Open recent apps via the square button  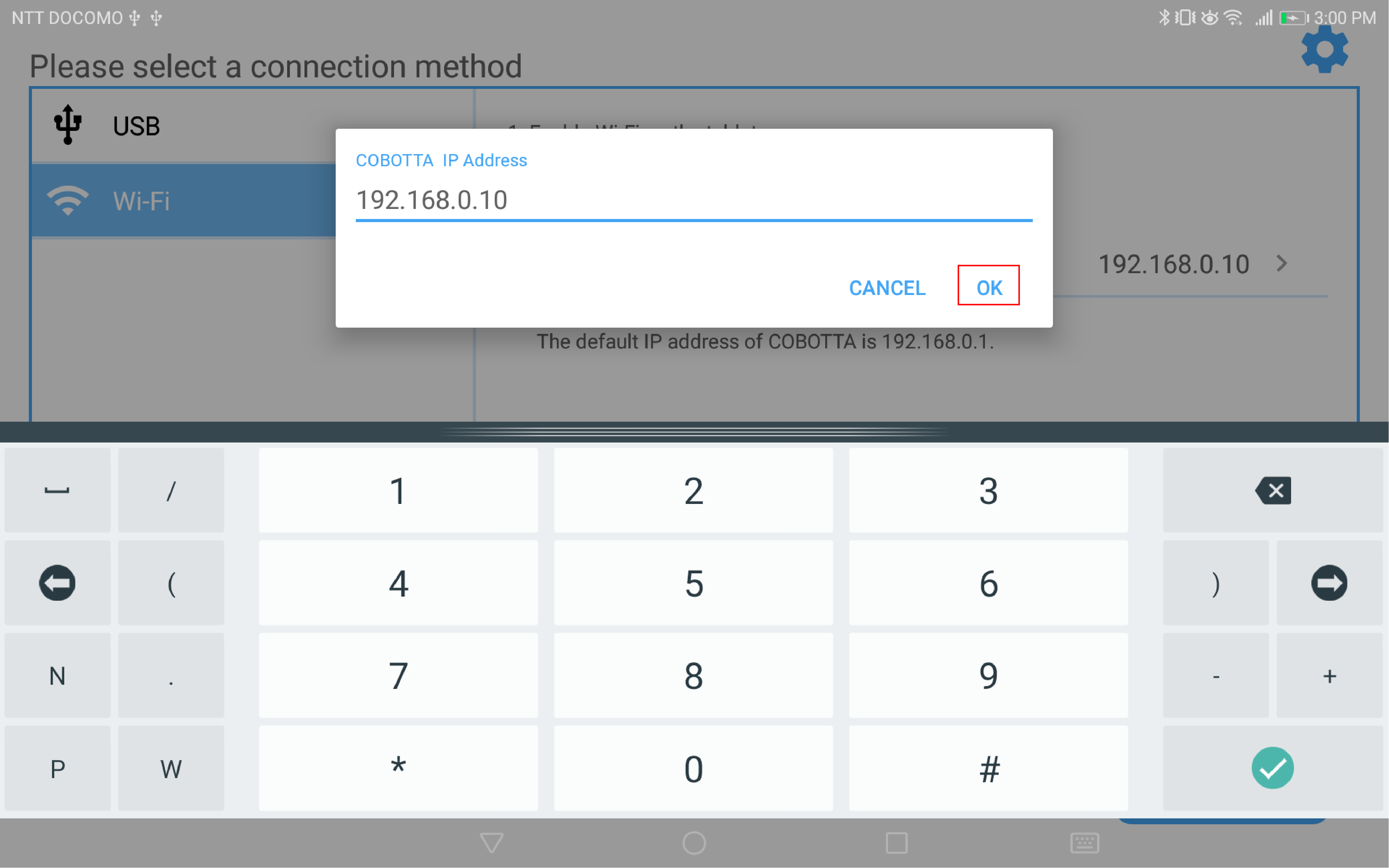[896, 843]
